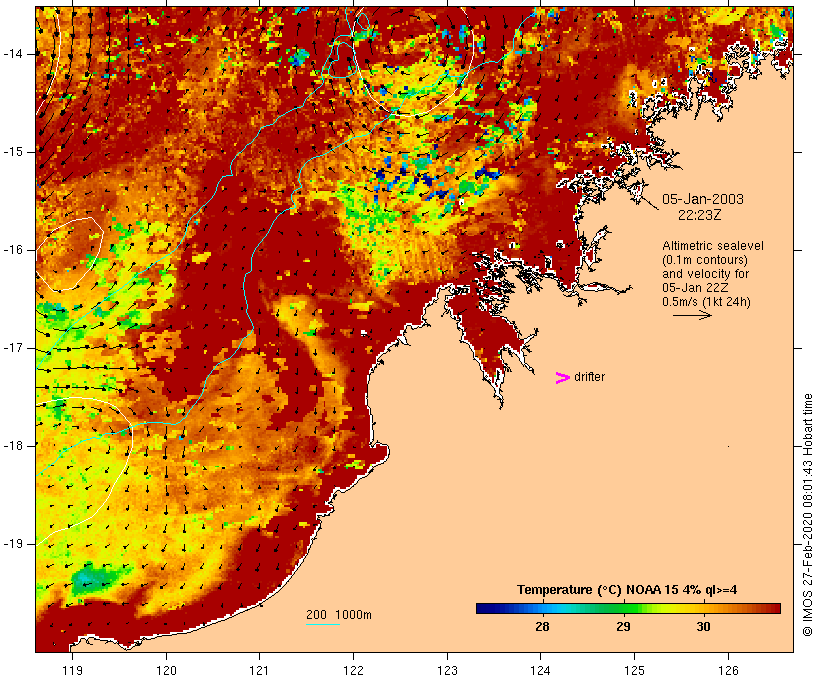Click the 'and velocity for' caption line
The height and width of the screenshot is (680, 820).
coord(705,274)
